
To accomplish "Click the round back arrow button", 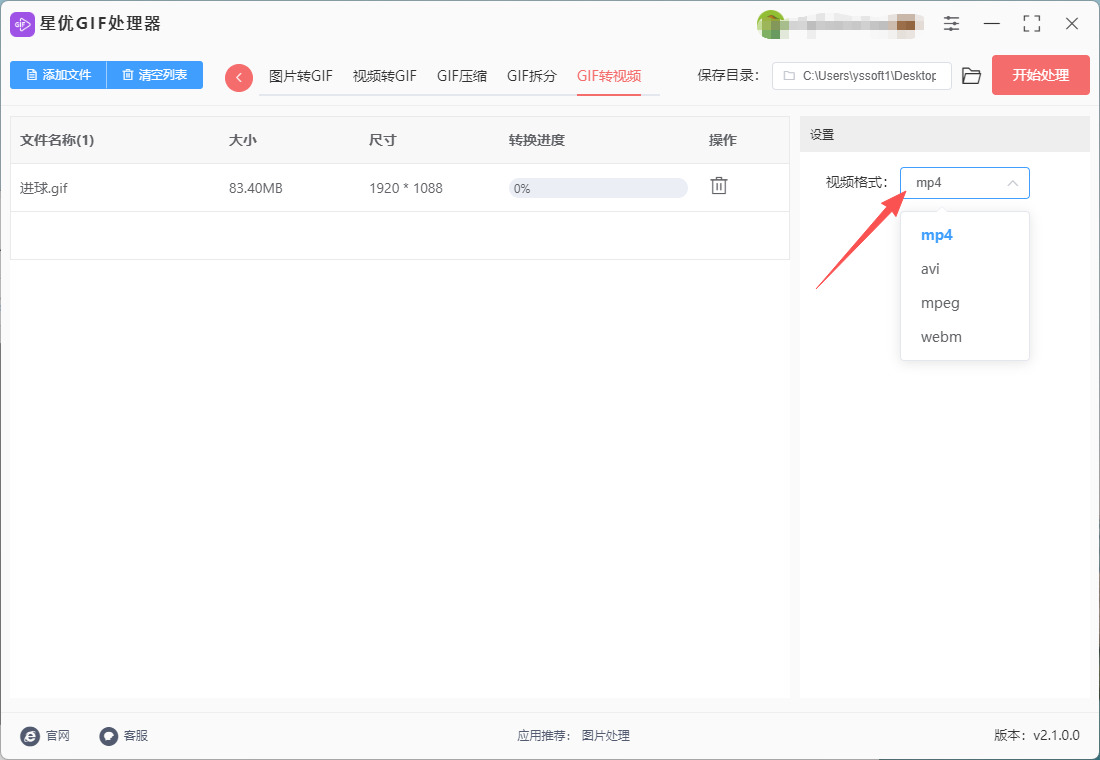I will 239,77.
